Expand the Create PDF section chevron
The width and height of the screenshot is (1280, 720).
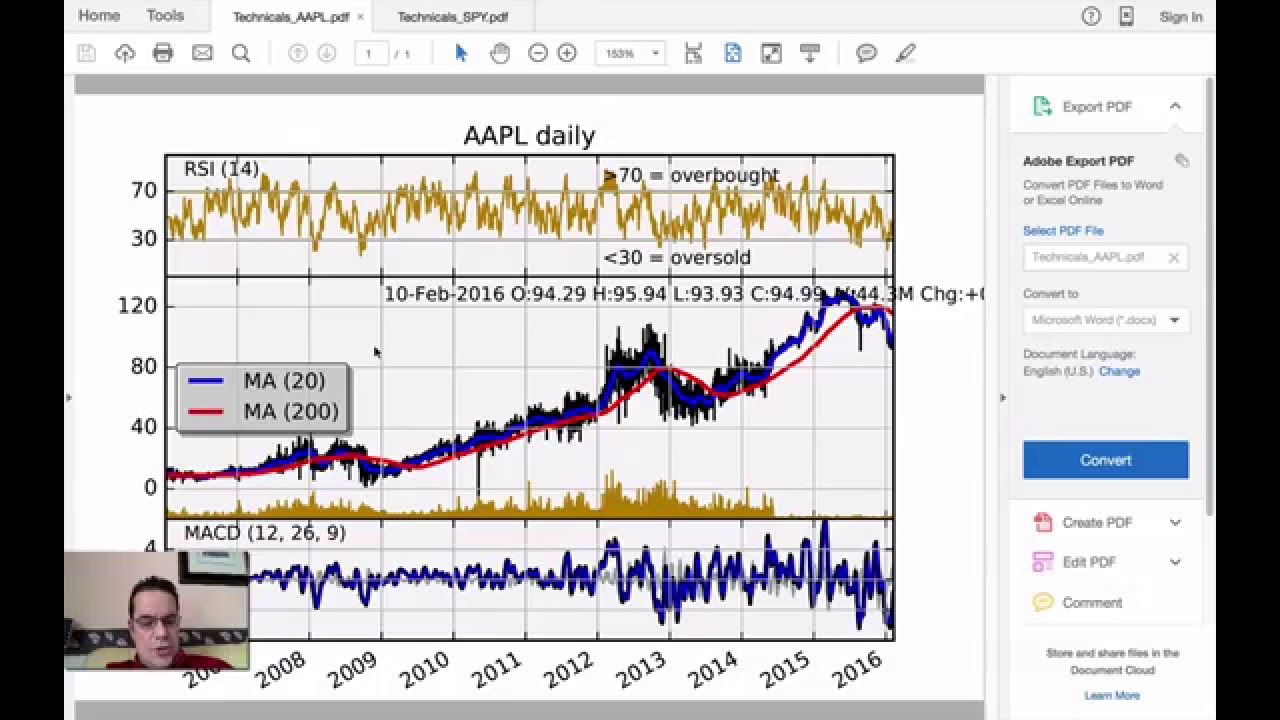(1175, 522)
